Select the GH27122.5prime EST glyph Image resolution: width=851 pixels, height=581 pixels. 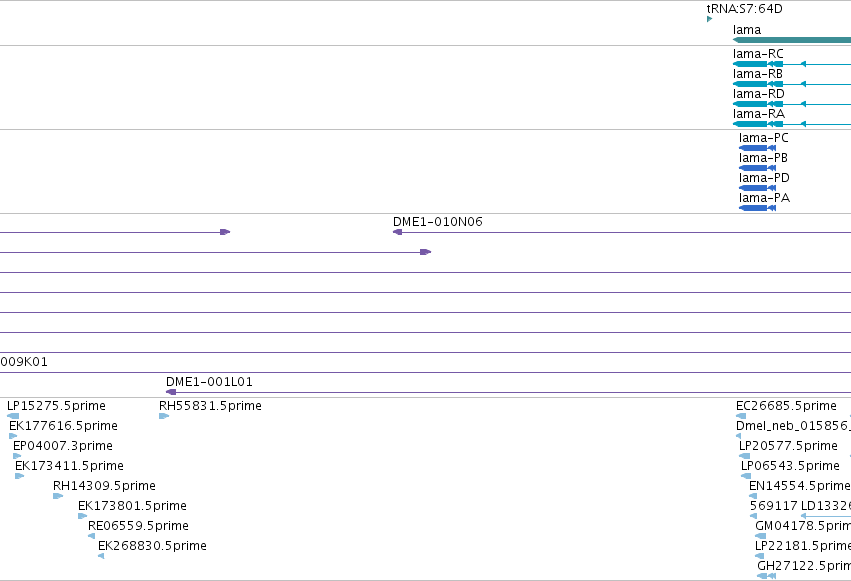click(x=766, y=576)
